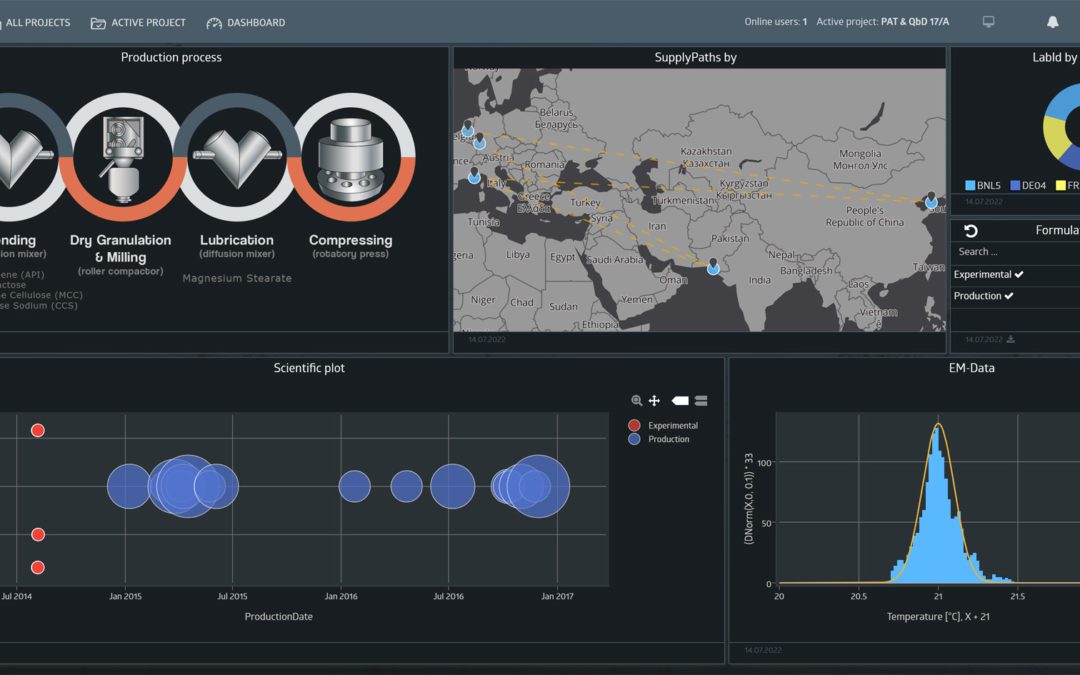Click the EM-Data panel title
The image size is (1080, 675).
tap(972, 368)
